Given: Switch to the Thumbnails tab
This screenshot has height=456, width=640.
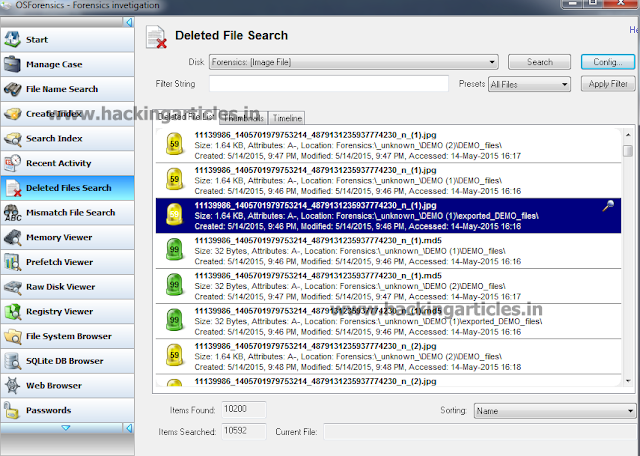Looking at the screenshot, I should pos(244,118).
